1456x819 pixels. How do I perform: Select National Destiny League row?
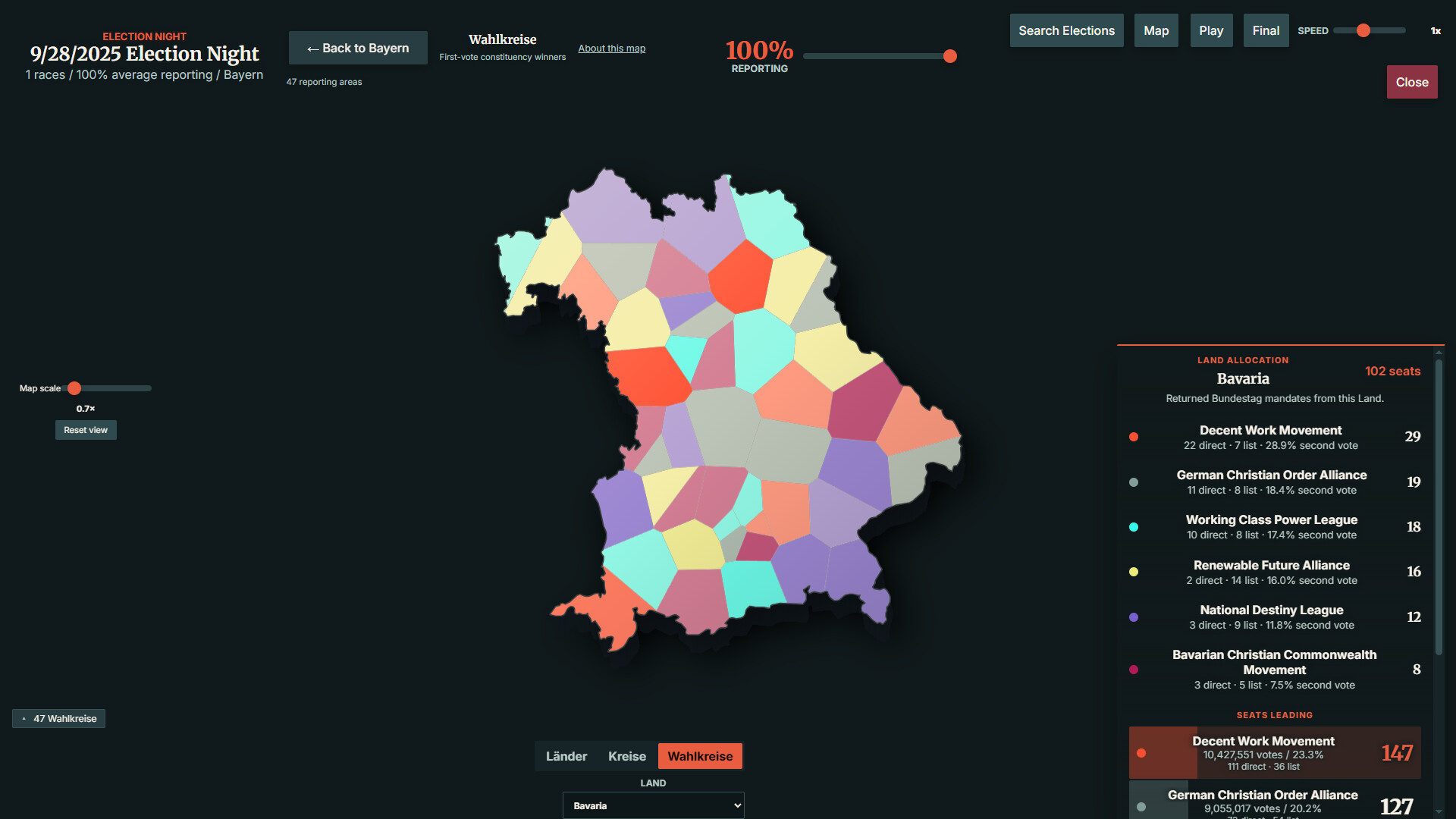click(1275, 617)
